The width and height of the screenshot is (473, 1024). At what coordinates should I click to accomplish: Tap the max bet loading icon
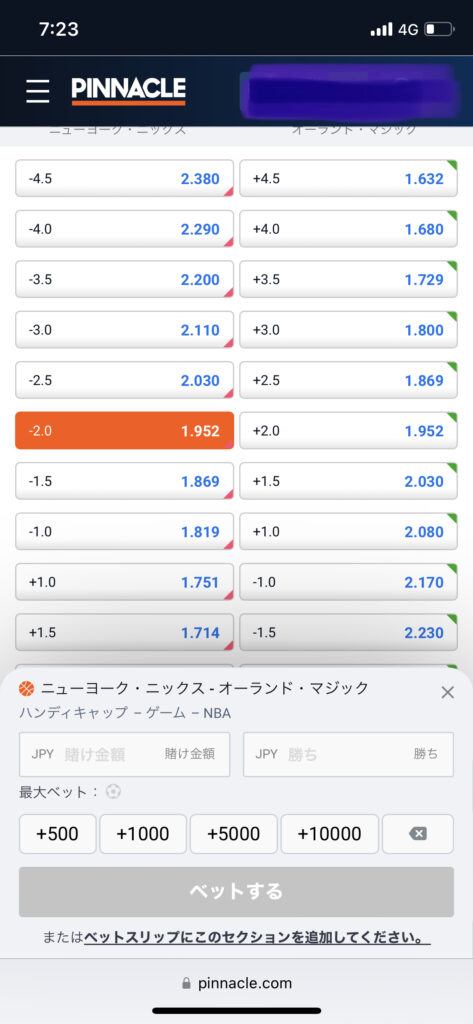[x=114, y=792]
